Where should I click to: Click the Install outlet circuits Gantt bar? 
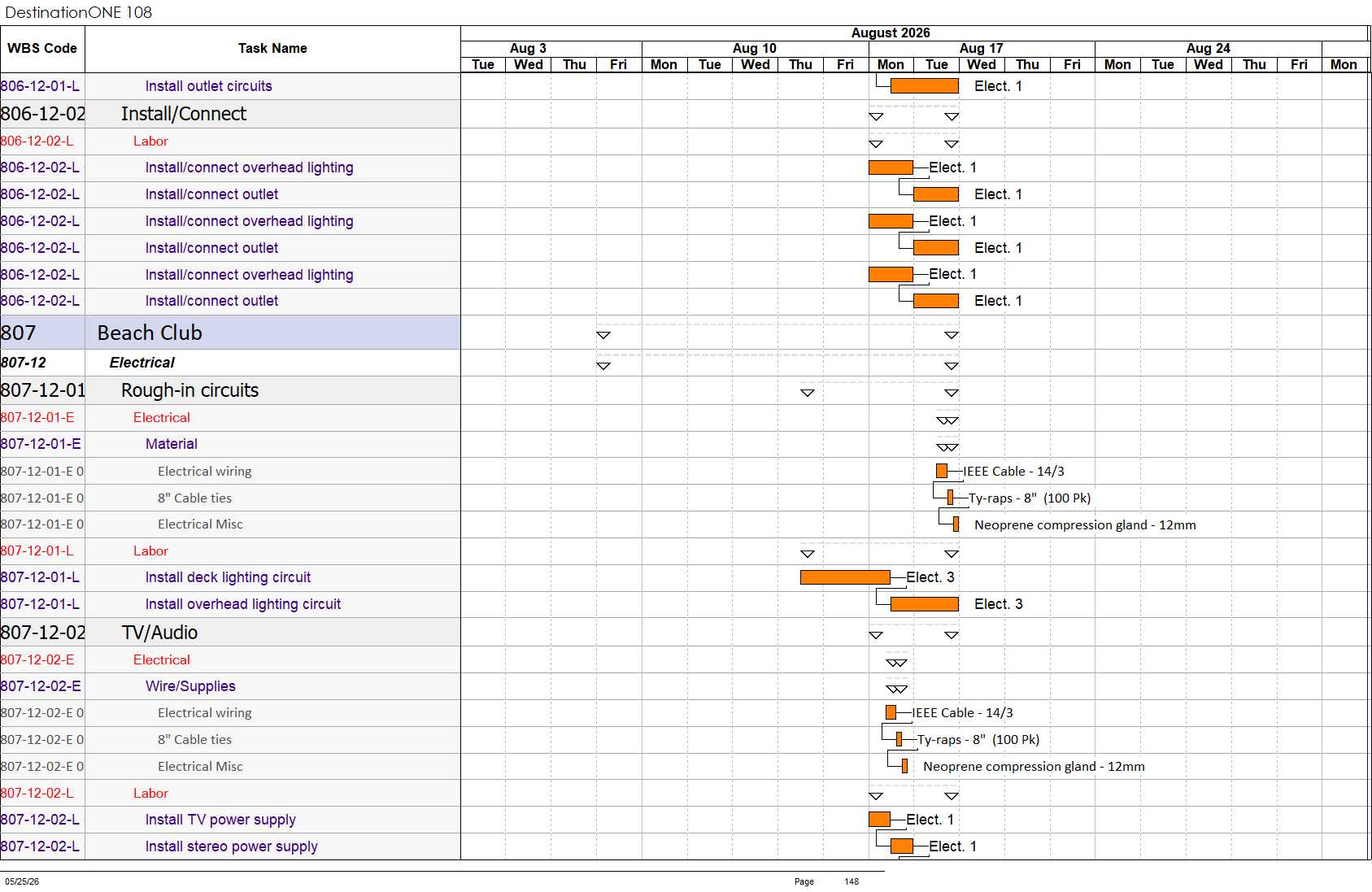[x=925, y=86]
